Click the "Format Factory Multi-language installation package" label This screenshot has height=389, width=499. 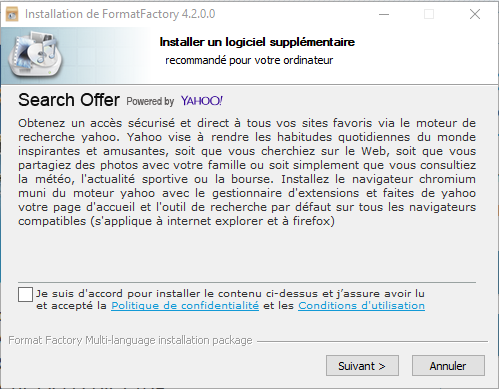click(x=130, y=340)
